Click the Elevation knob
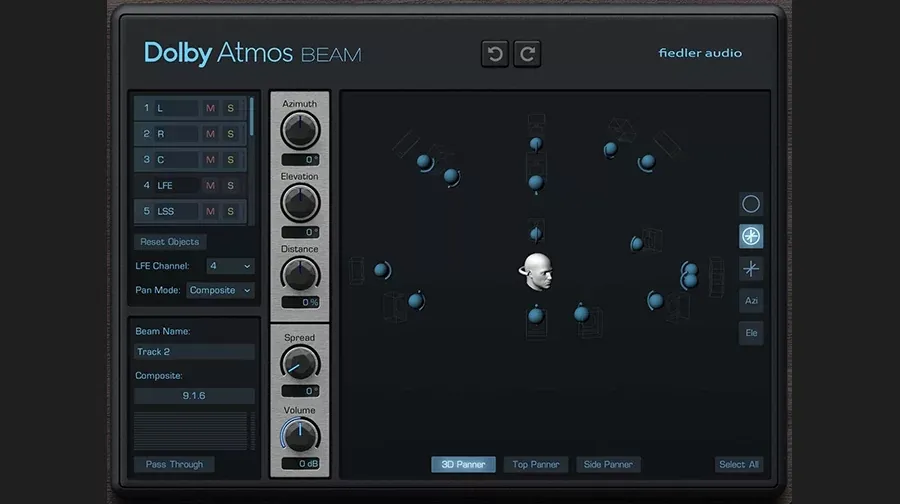 point(300,203)
